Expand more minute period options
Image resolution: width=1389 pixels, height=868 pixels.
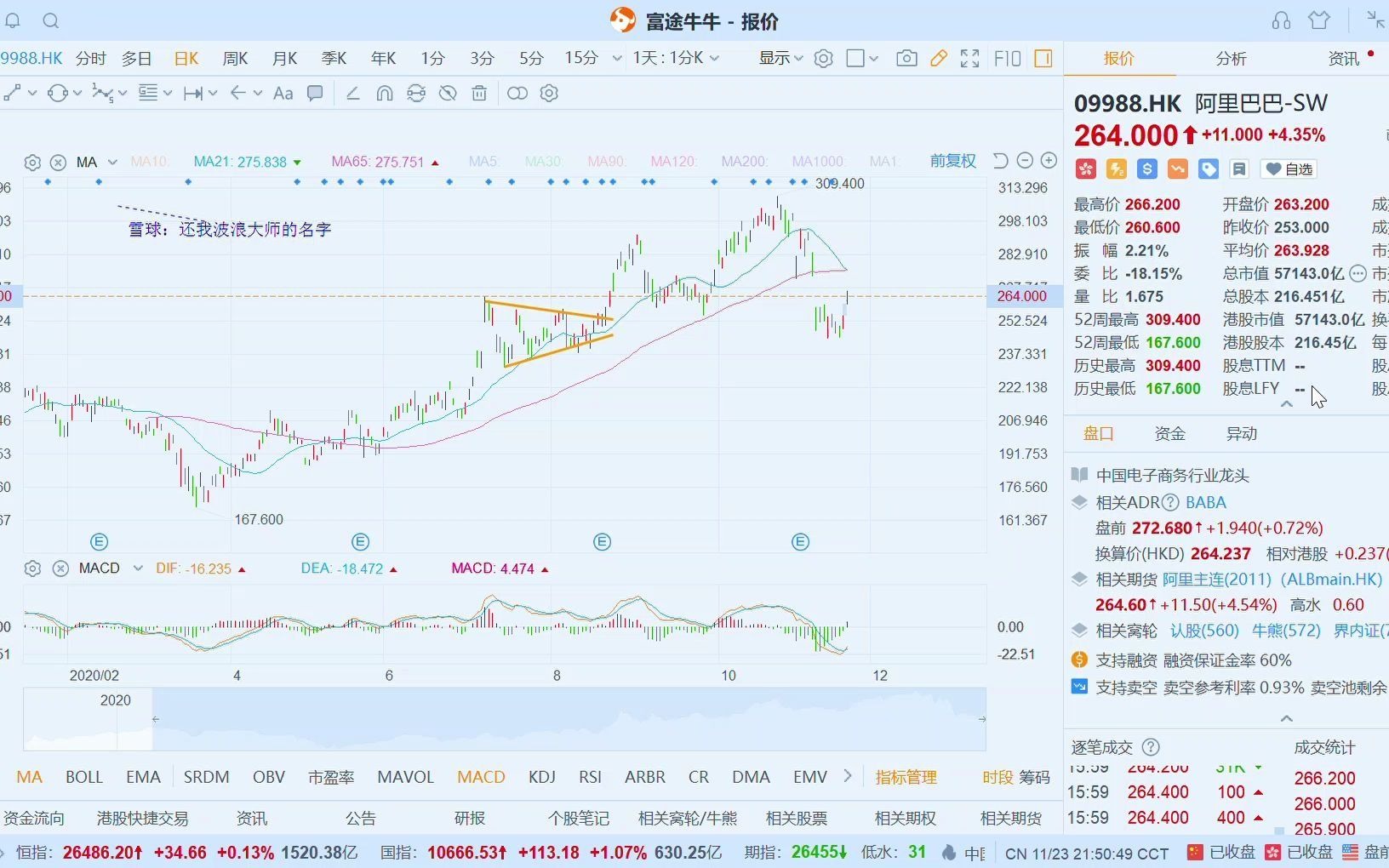point(617,58)
